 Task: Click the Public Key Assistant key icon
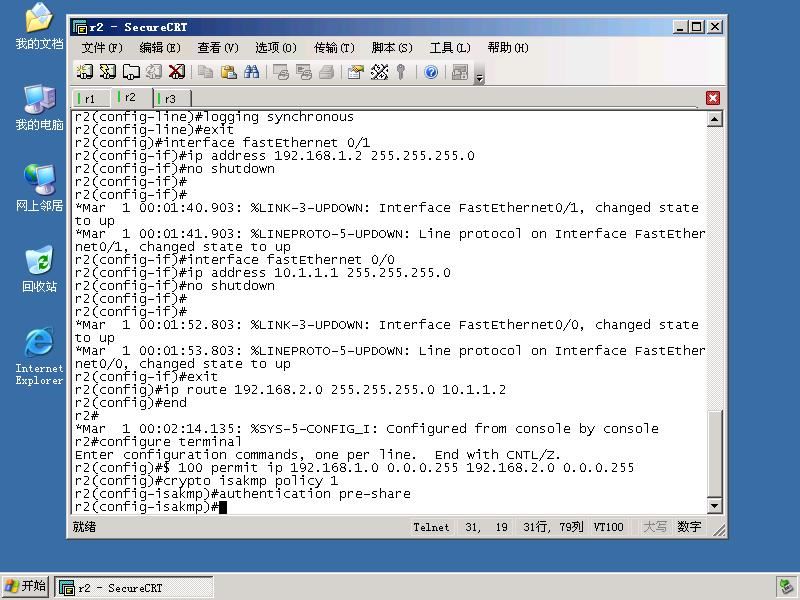[401, 72]
